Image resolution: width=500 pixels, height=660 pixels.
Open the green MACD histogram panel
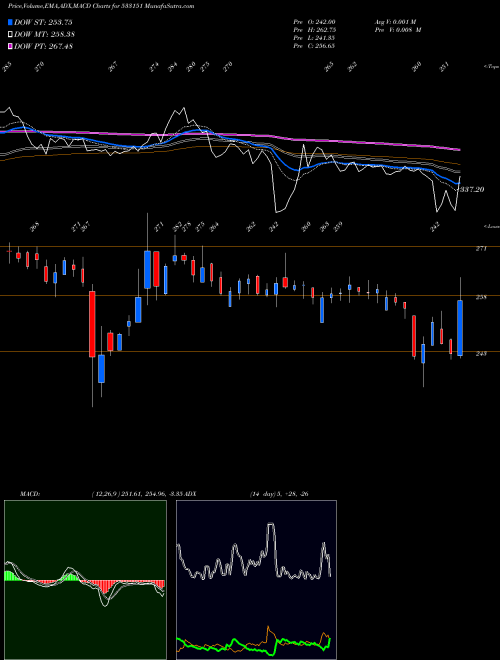(x=85, y=580)
